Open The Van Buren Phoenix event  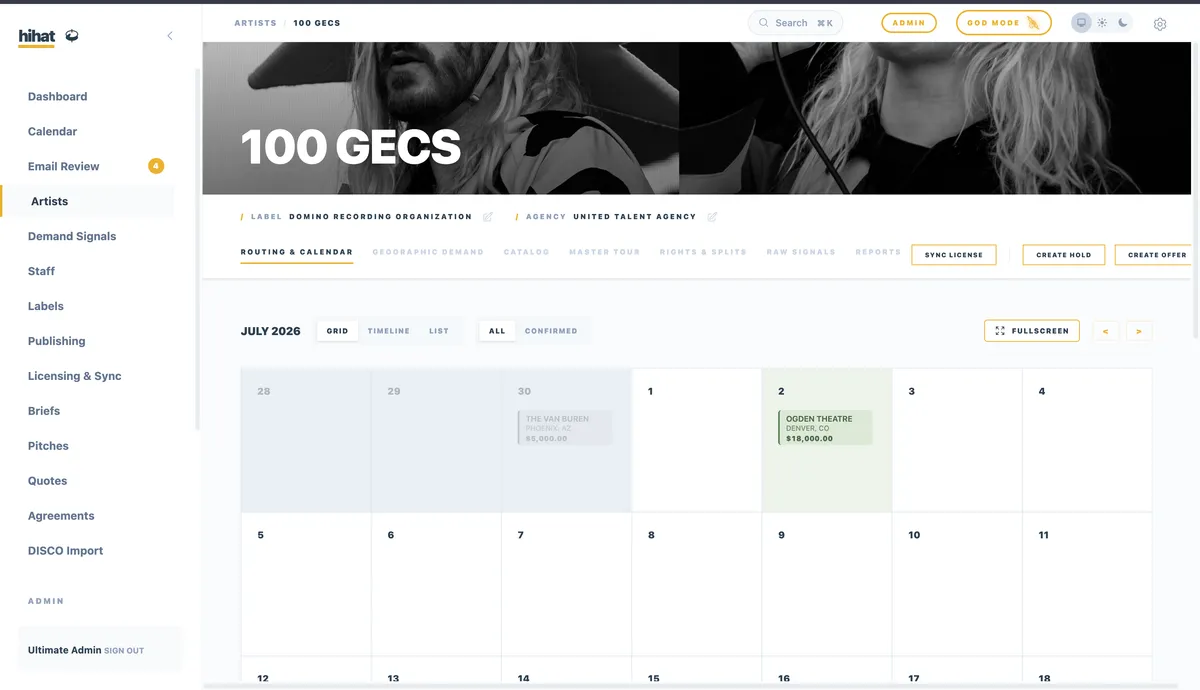point(565,428)
